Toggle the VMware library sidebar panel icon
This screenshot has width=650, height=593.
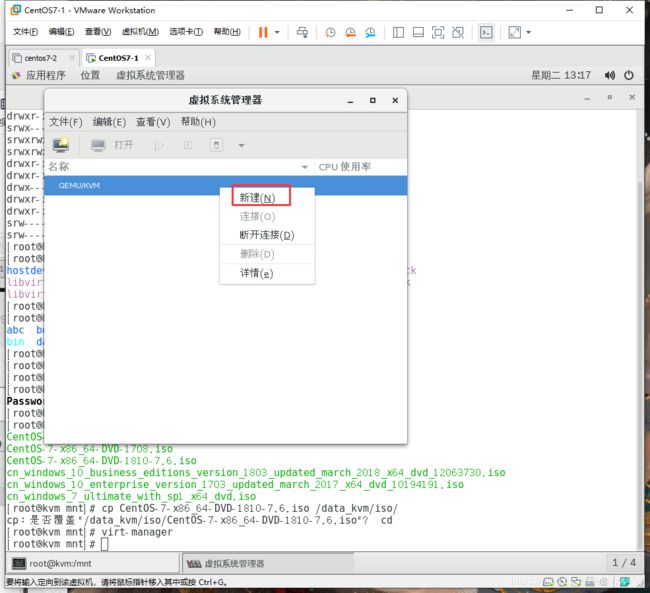(x=398, y=32)
